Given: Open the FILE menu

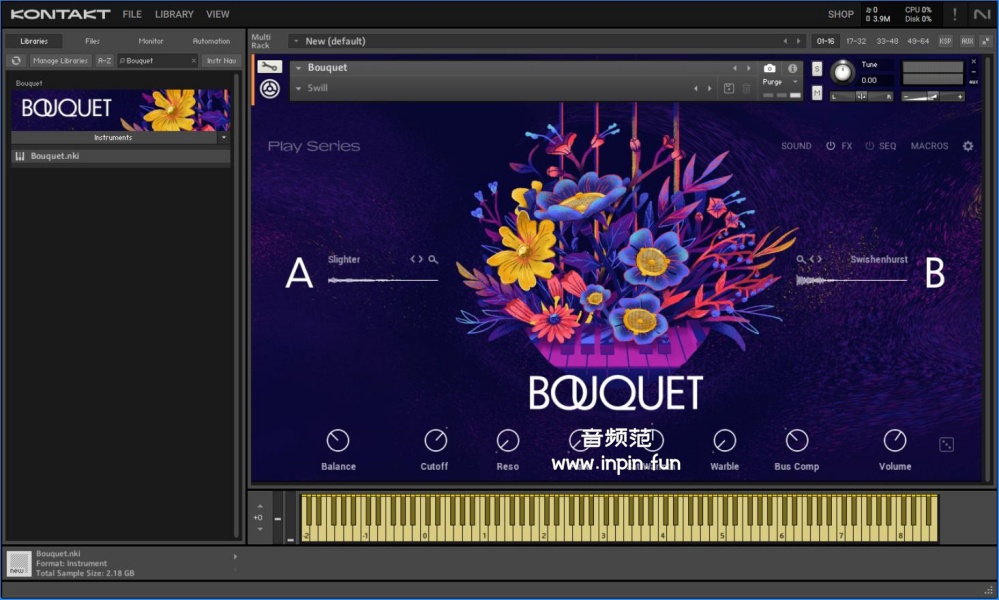Looking at the screenshot, I should pos(132,14).
